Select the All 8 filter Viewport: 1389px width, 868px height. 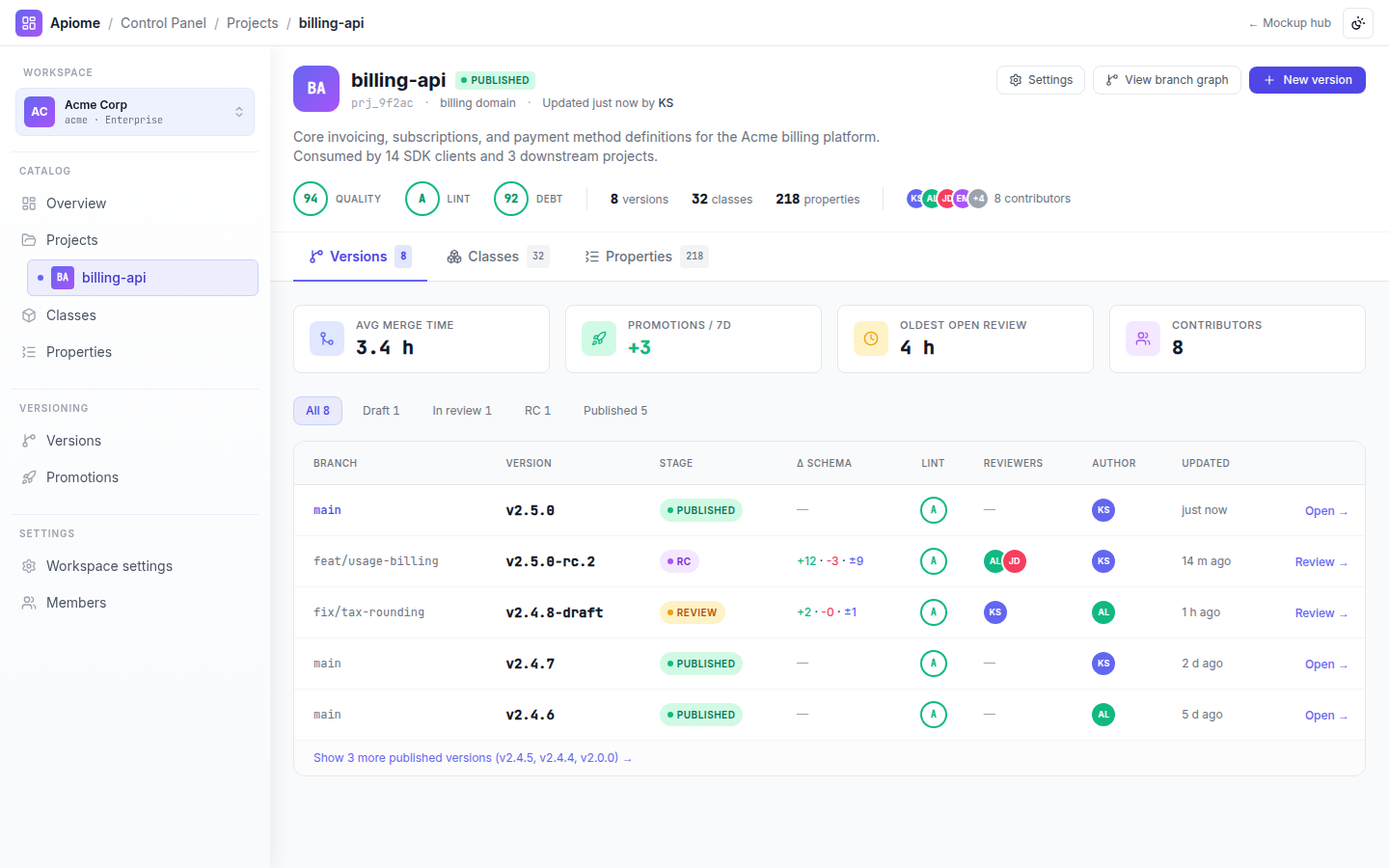click(317, 411)
